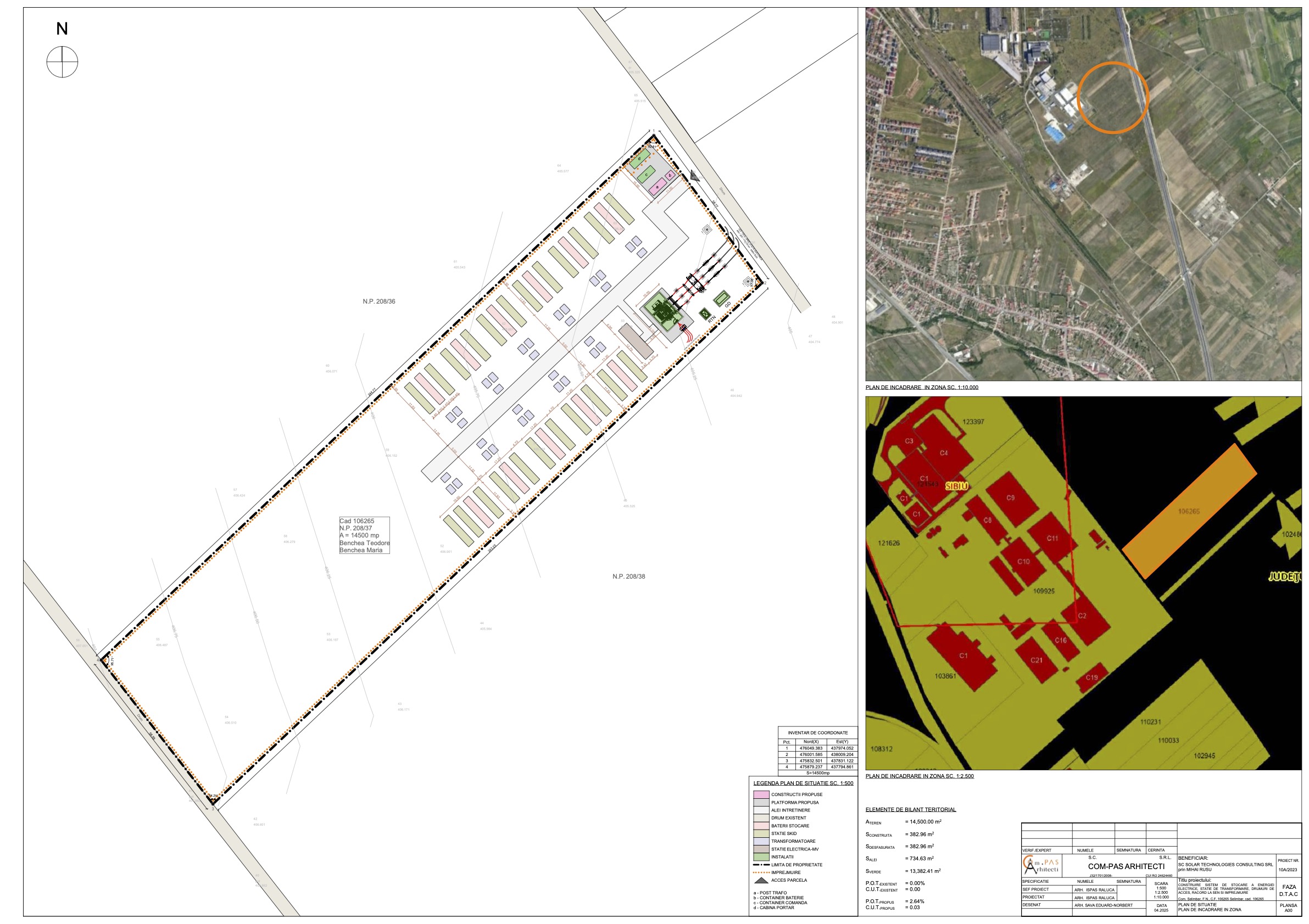Screen dimensions: 1309x924
Task: Click the INVENTAR DE COORDONATE table header
Action: click(817, 732)
